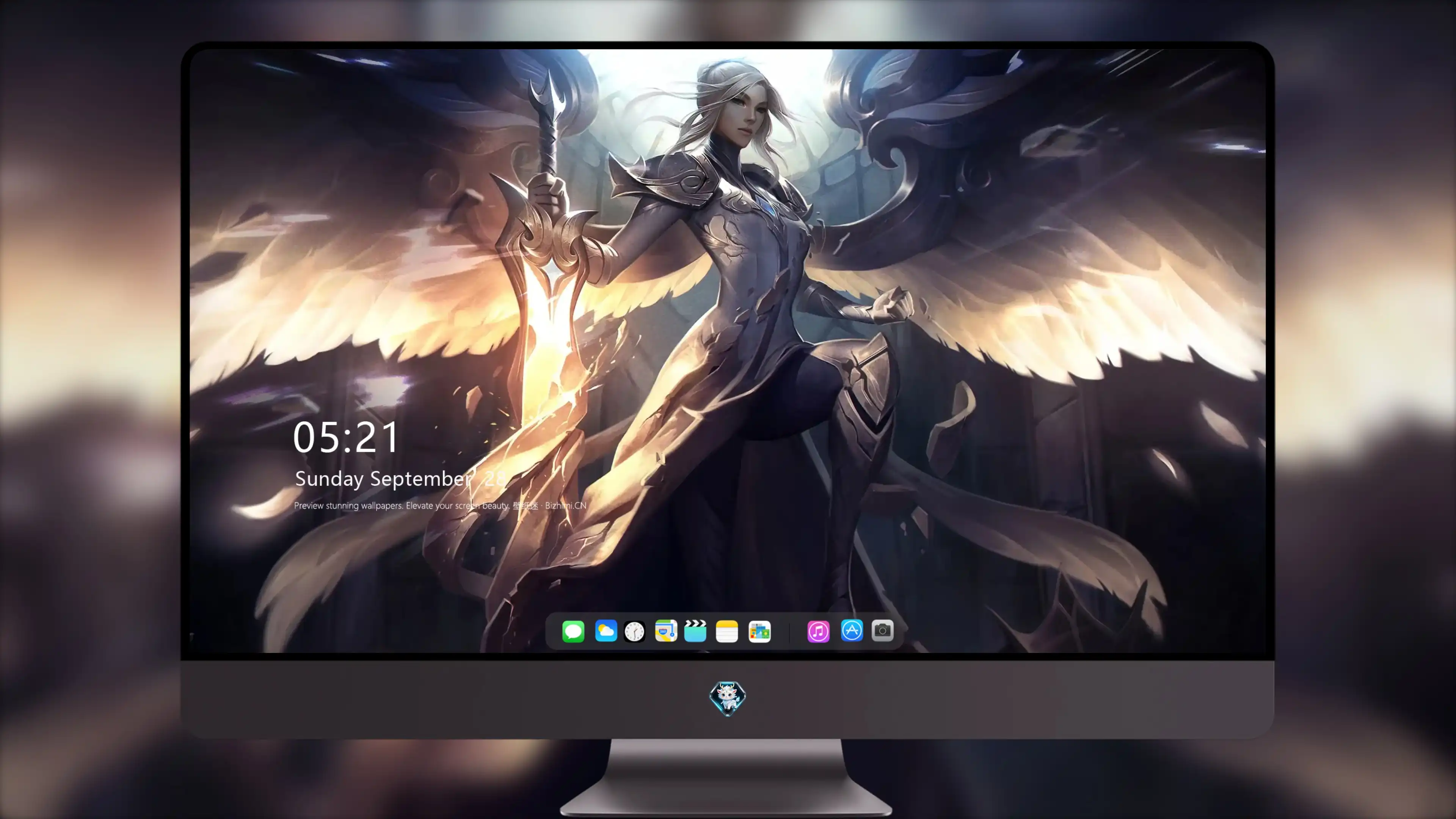The image size is (1456, 819).
Task: Launch the gray Camera app in the dock
Action: coord(882,630)
